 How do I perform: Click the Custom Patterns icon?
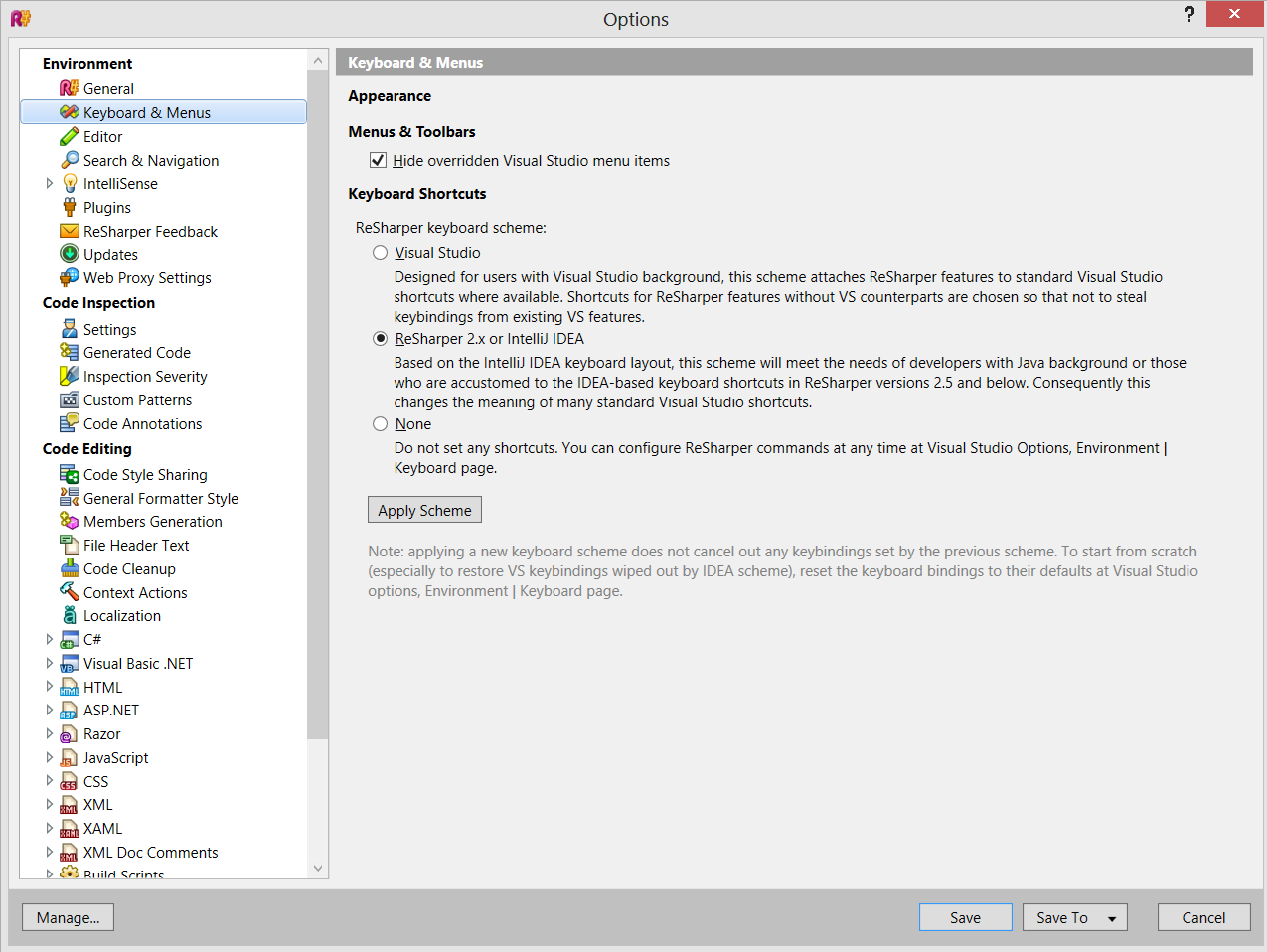[x=70, y=399]
